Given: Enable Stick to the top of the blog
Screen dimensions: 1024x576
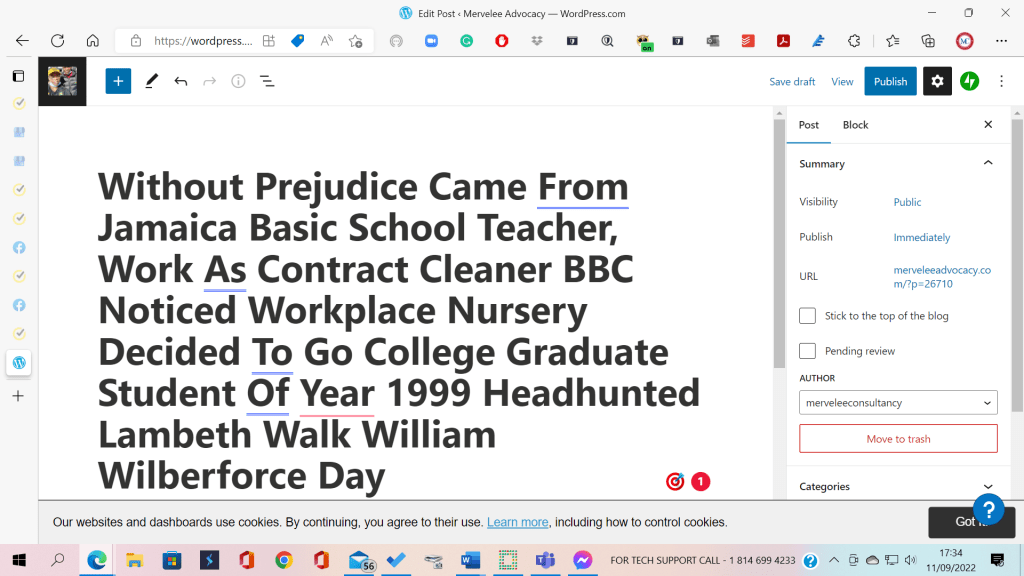Looking at the screenshot, I should [808, 316].
